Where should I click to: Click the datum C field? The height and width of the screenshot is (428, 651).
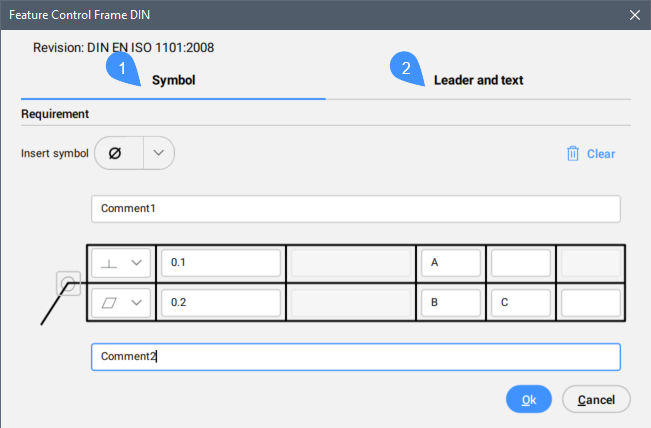pos(520,303)
